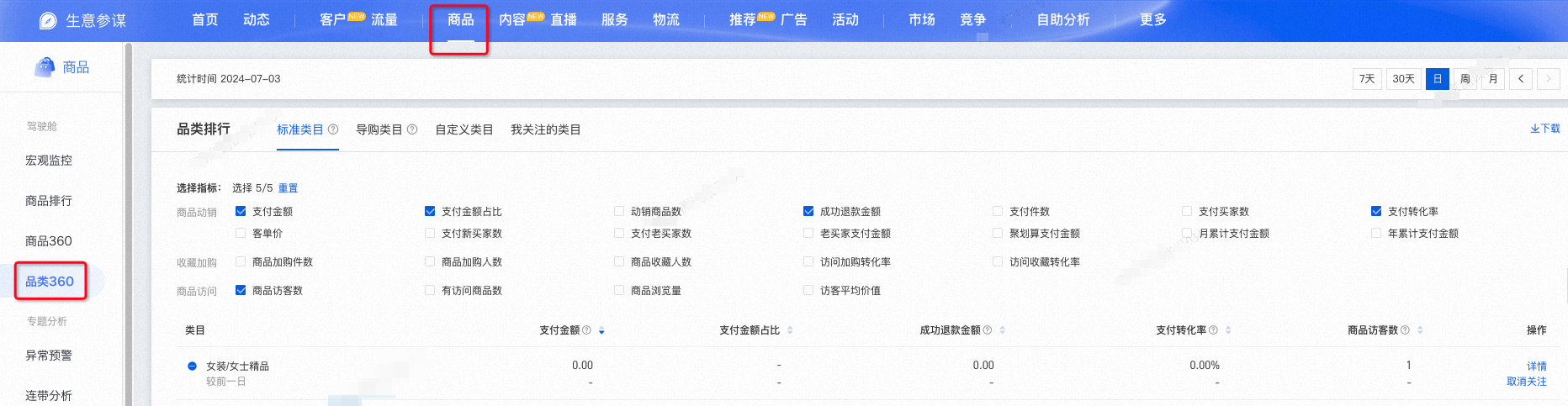Open 商品排行 in sidebar
1568x406 pixels.
(49, 201)
